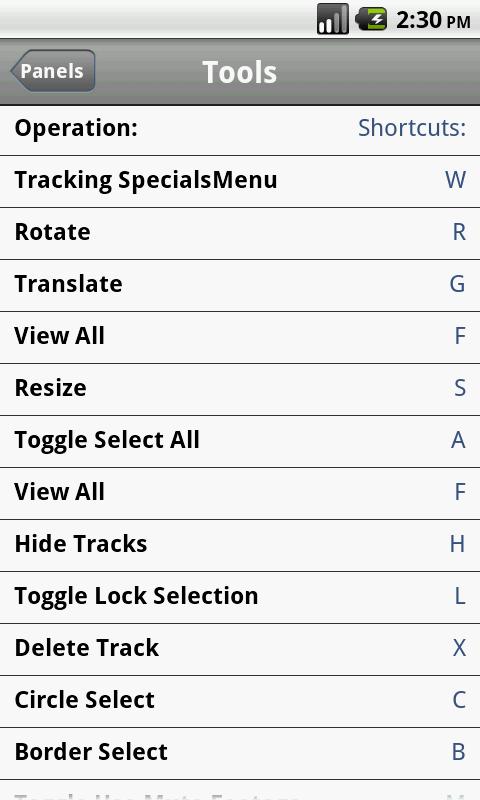Pick the Resize operation
This screenshot has height=800, width=480.
point(240,390)
